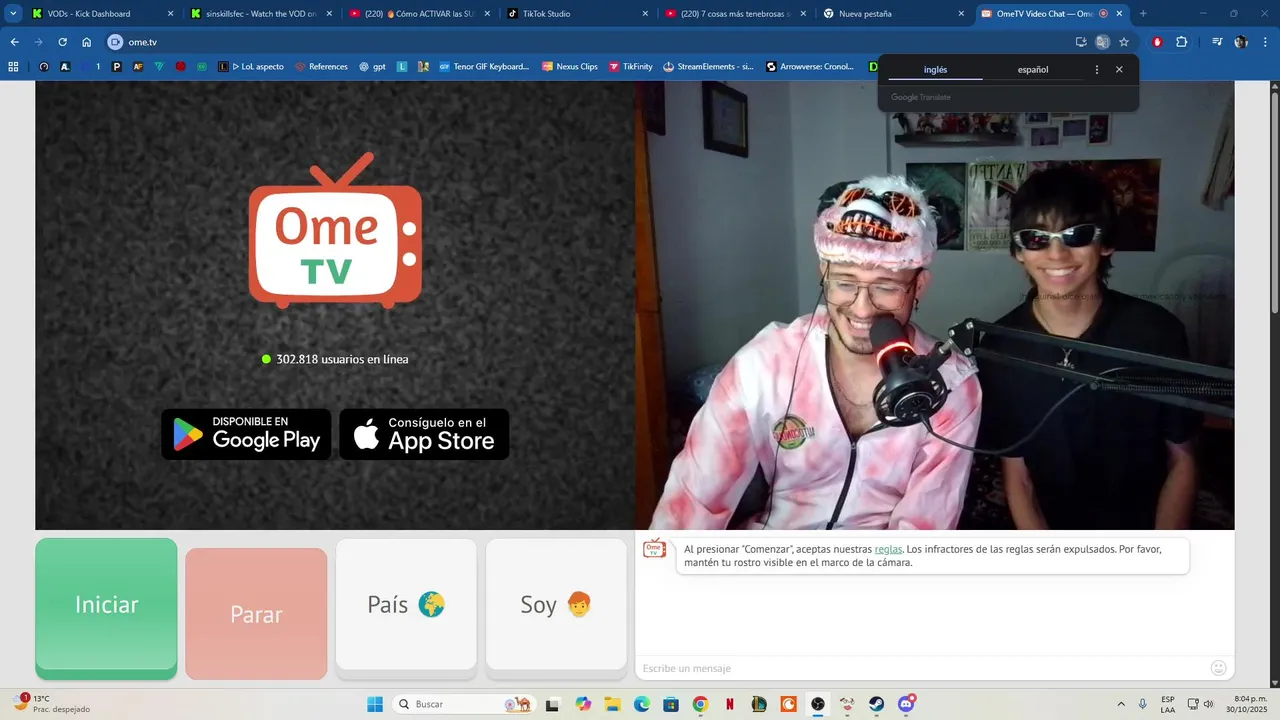
Task: Open League of Legends from the taskbar
Action: click(x=759, y=704)
